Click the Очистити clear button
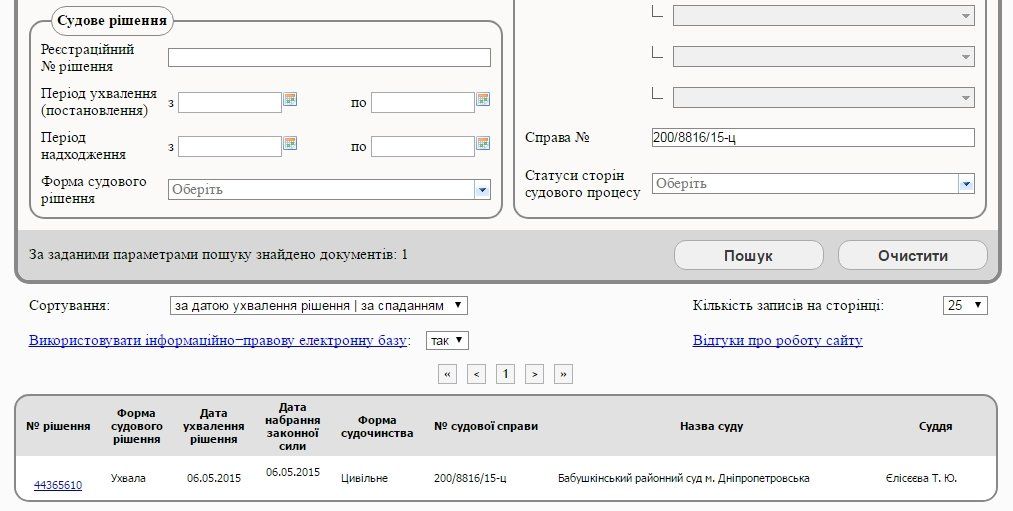 (x=913, y=256)
